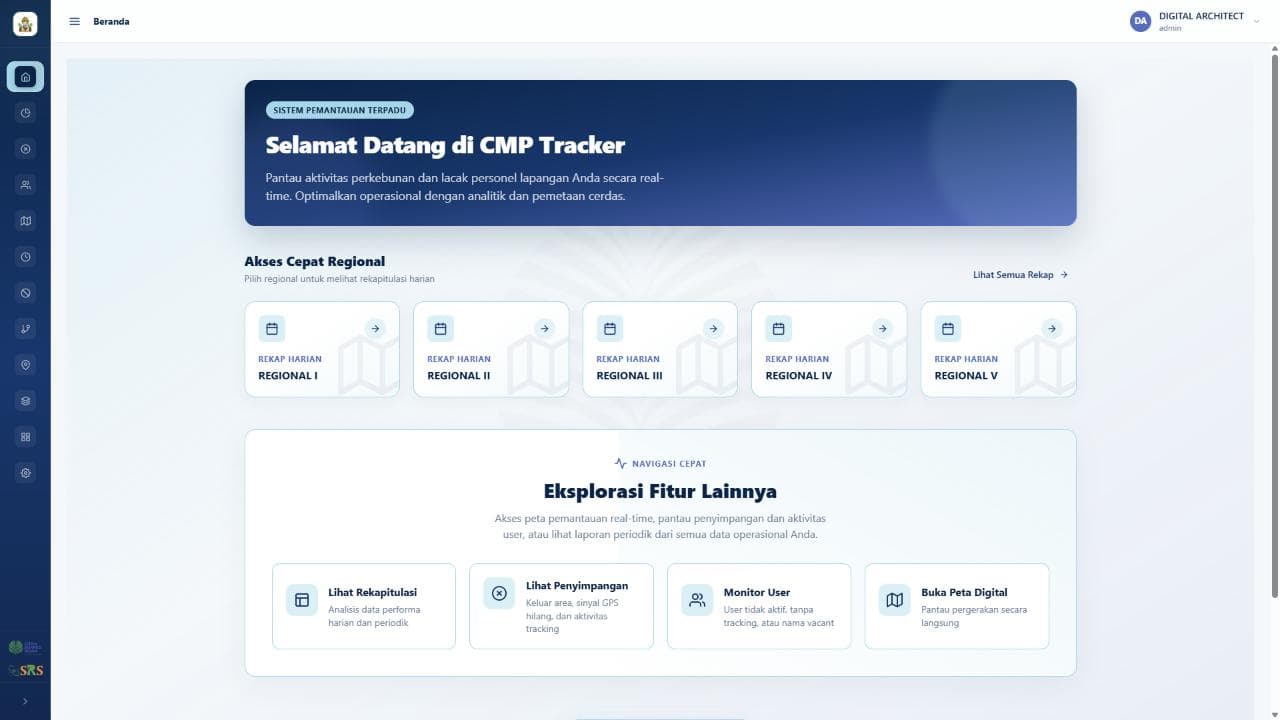The image size is (1280, 720).
Task: Open the grid squares icon in sidebar
Action: click(25, 437)
